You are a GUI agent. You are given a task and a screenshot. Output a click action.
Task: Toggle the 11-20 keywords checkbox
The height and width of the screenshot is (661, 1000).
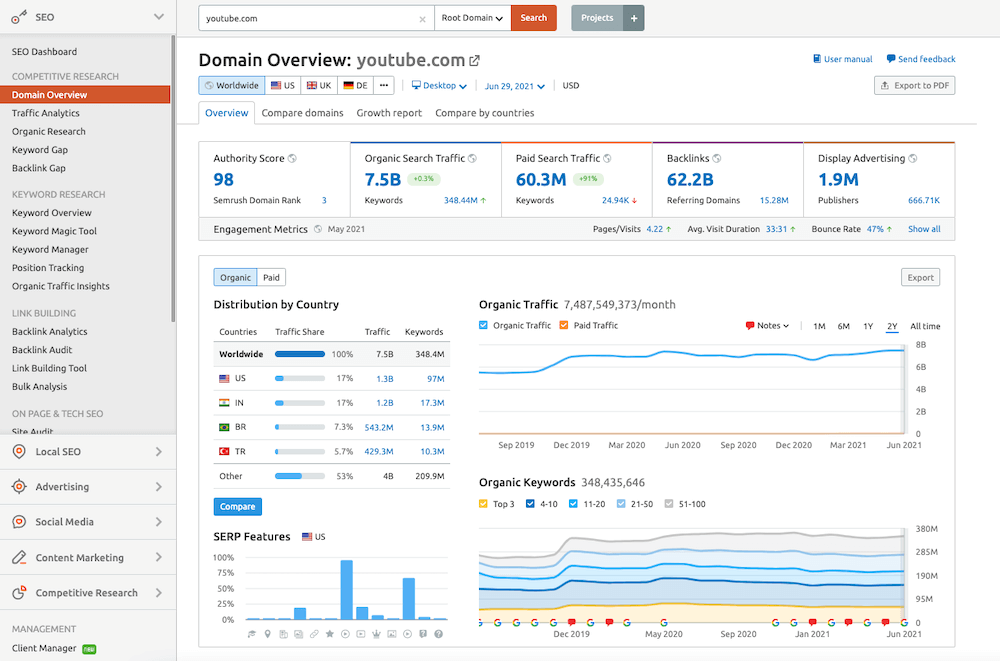pyautogui.click(x=573, y=504)
